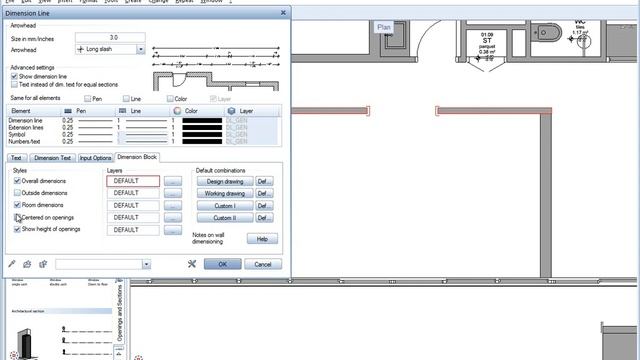Click the Custom I button
Screen dimensions: 640x360
point(225,206)
